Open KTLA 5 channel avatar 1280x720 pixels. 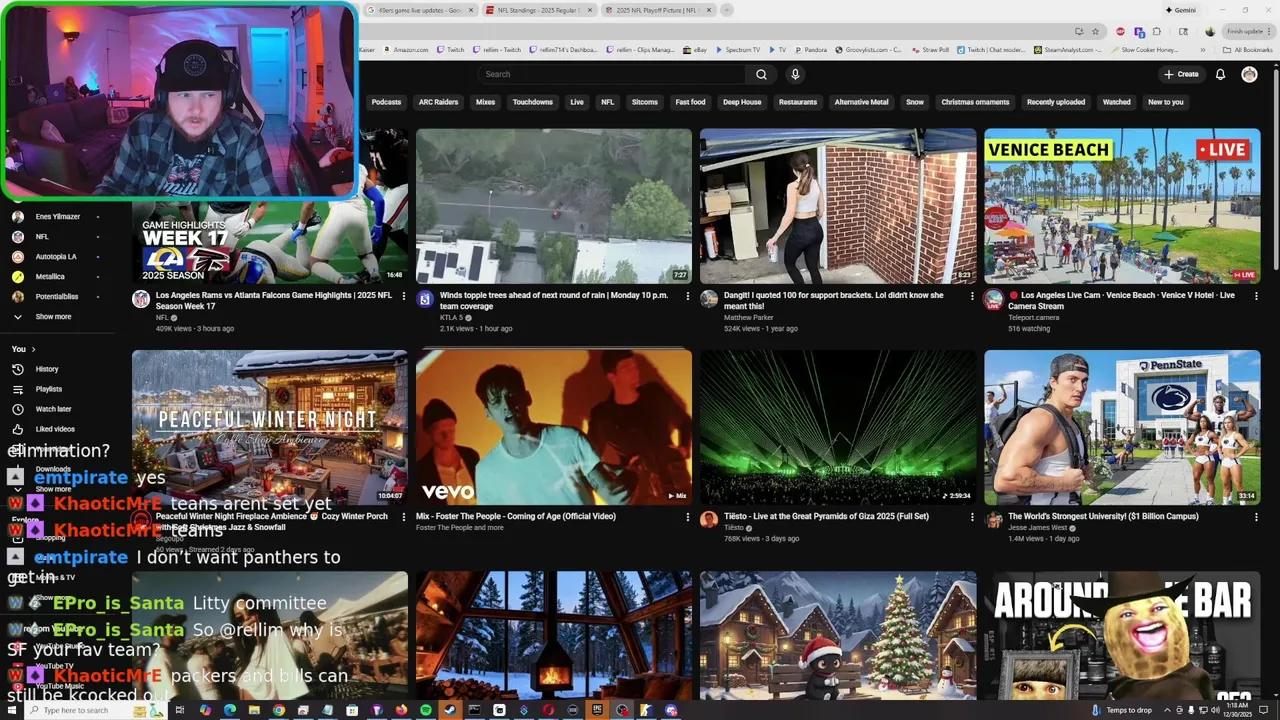click(425, 299)
